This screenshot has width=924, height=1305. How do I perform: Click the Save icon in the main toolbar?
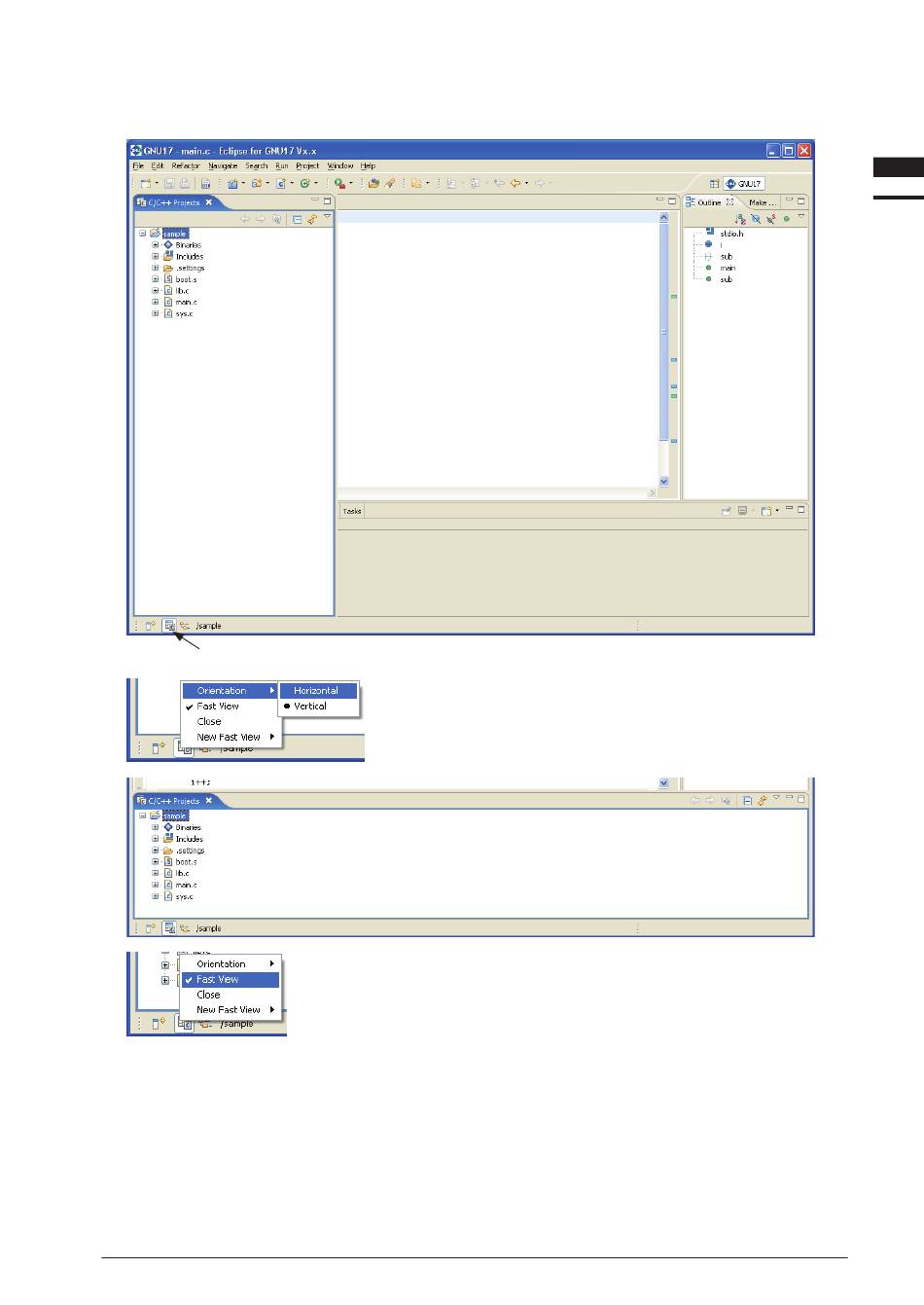169,183
